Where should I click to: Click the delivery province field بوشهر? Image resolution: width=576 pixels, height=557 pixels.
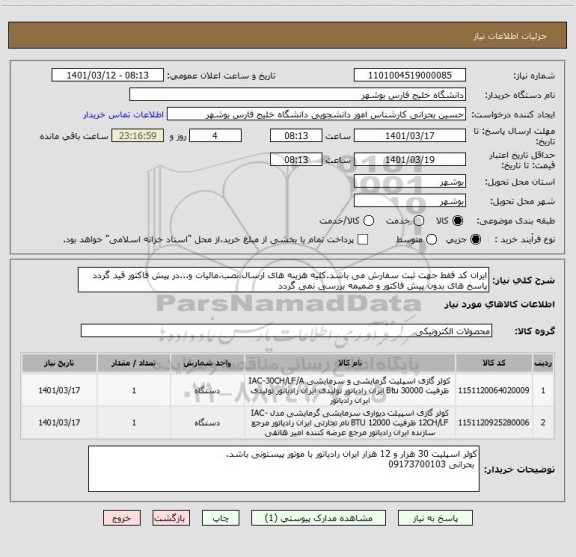410,182
